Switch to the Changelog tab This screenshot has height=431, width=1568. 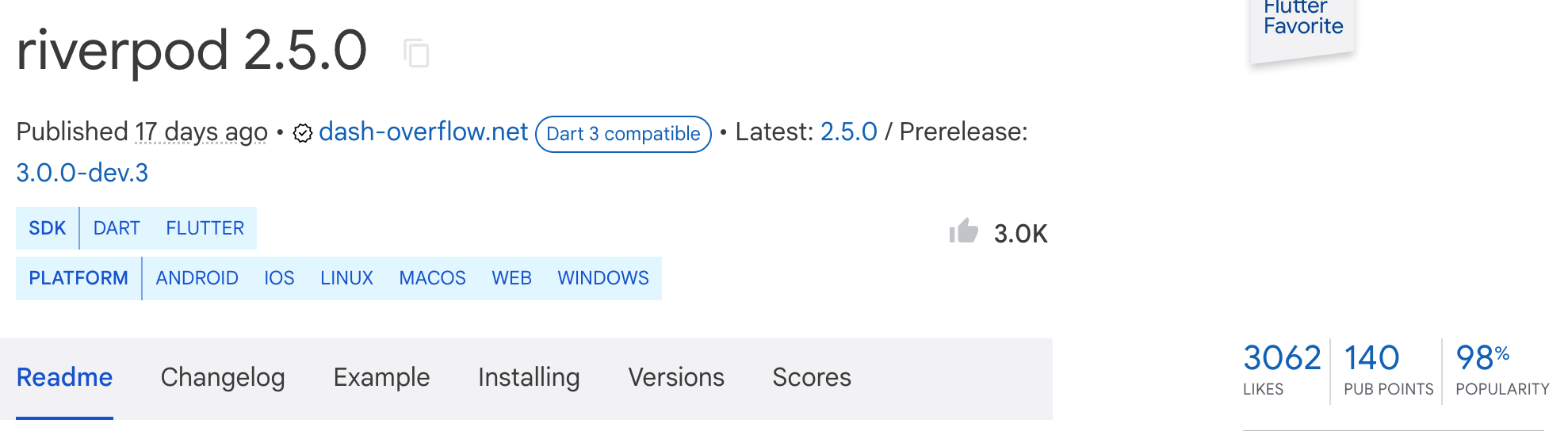[223, 378]
